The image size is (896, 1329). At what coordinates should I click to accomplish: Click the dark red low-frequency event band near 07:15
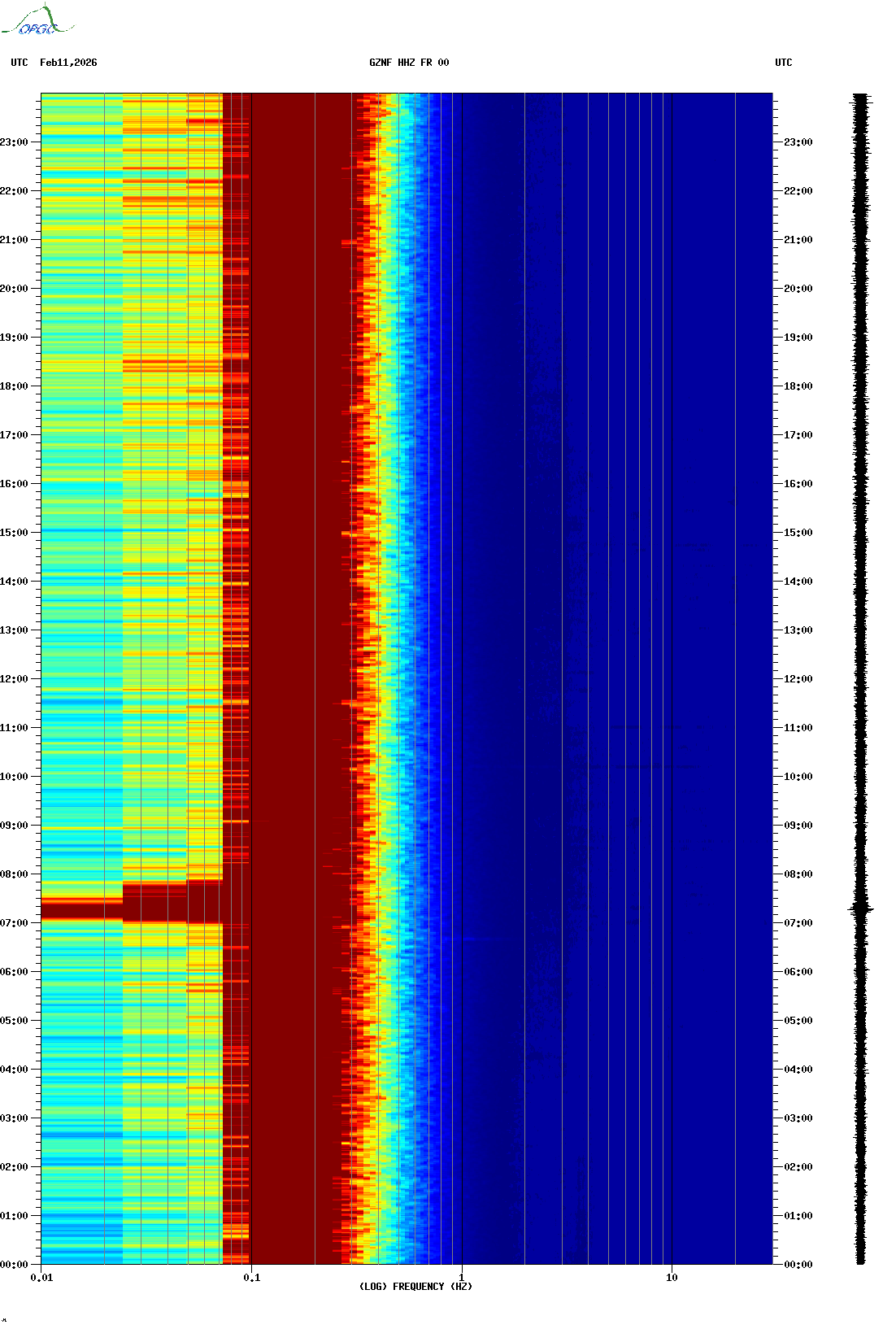pos(81,909)
